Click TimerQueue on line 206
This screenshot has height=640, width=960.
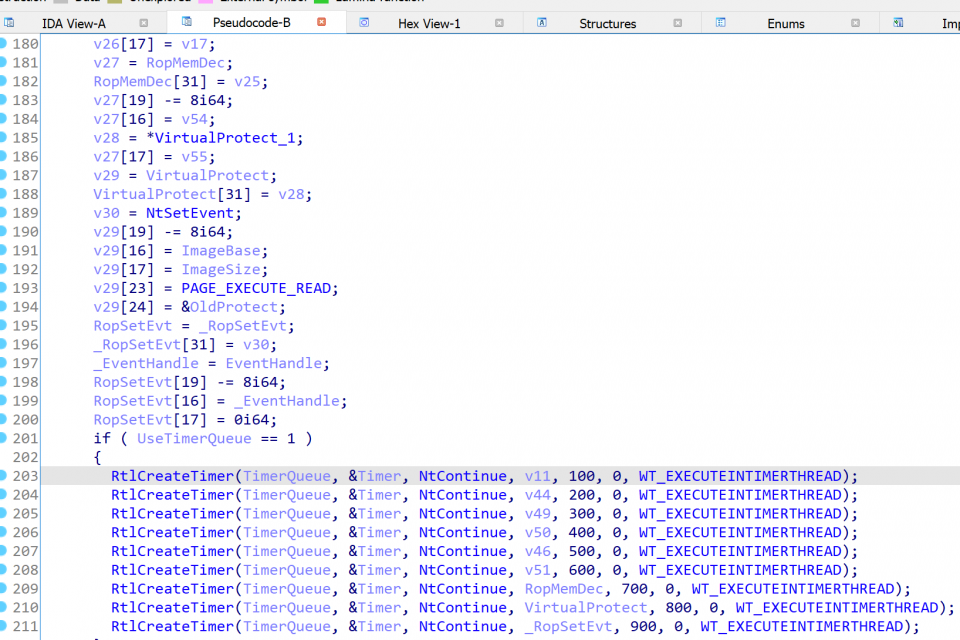click(x=287, y=533)
